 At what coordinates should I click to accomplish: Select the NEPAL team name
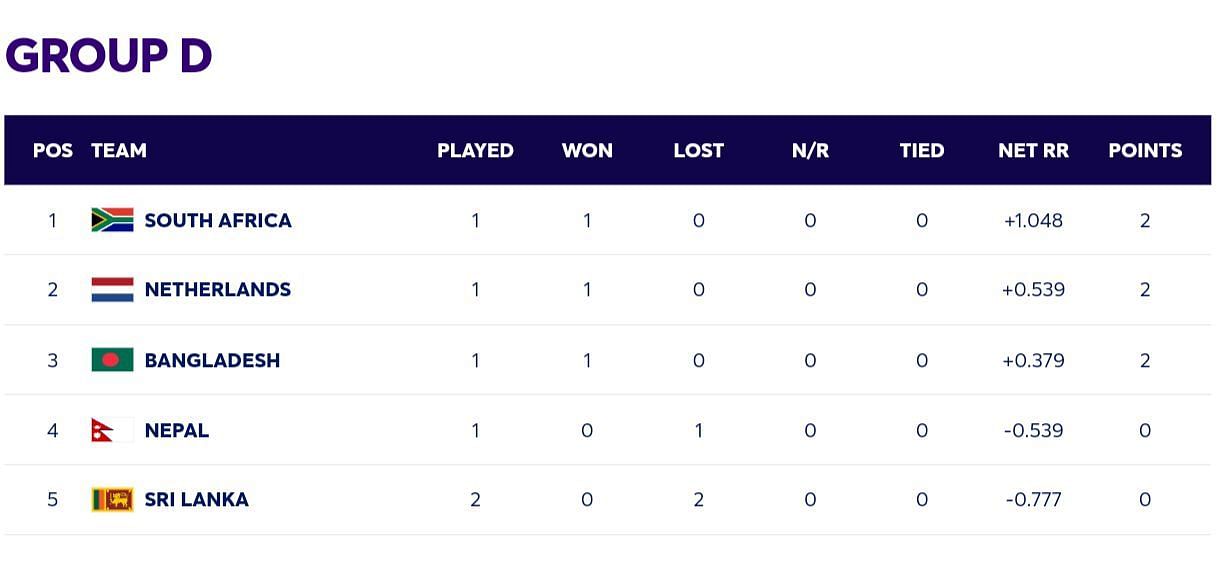pyautogui.click(x=177, y=430)
